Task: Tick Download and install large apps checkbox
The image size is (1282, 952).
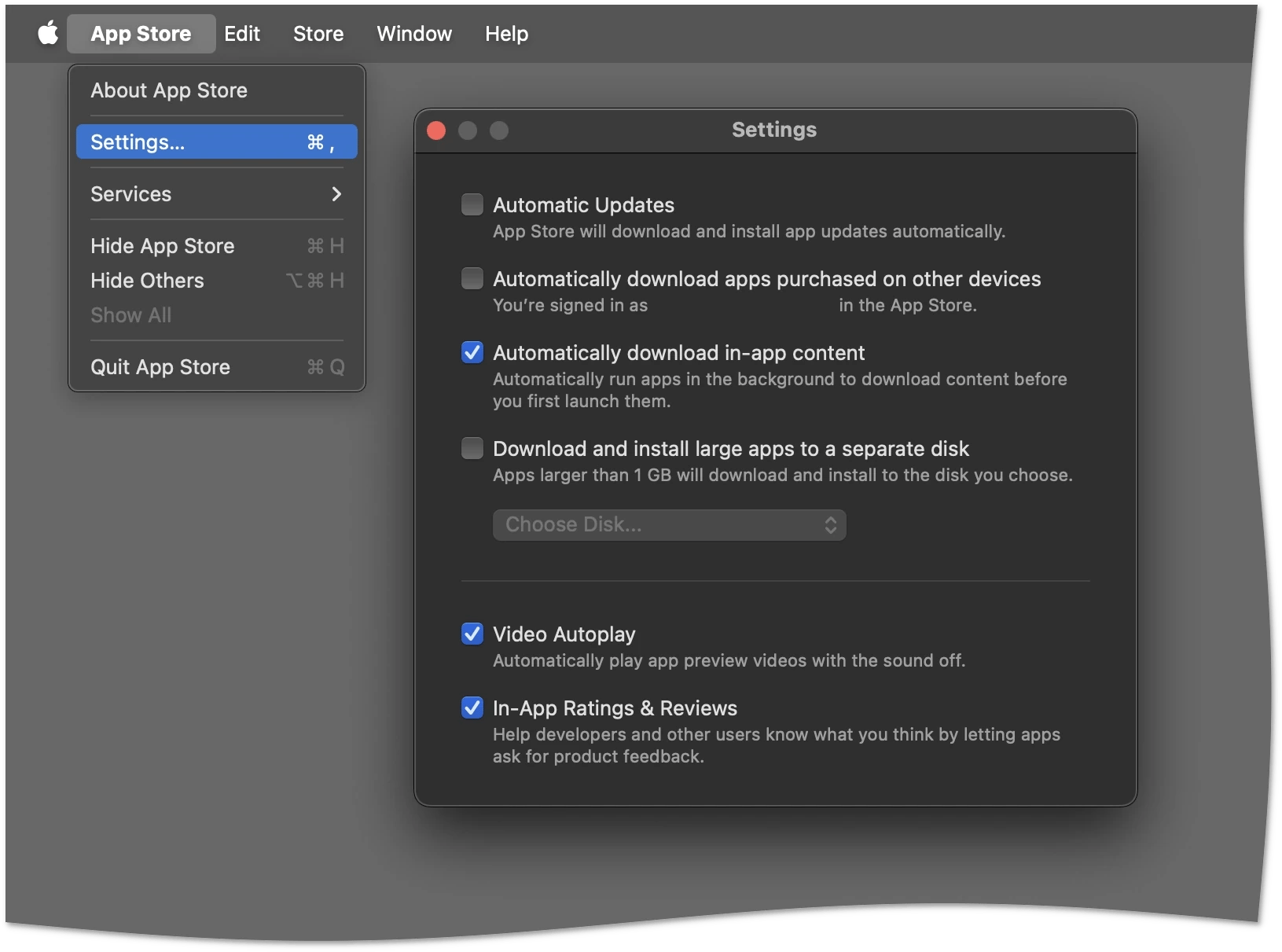Action: (472, 448)
